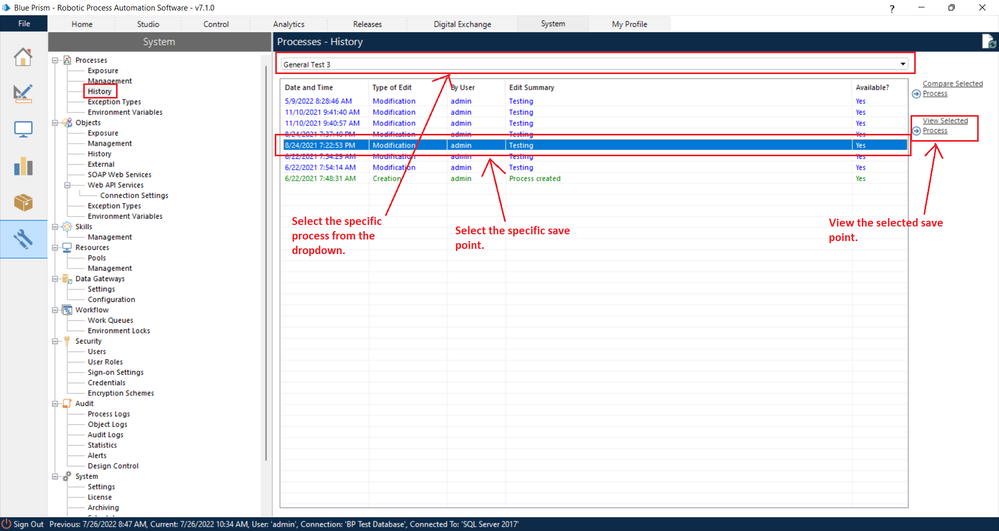The height and width of the screenshot is (531, 999).
Task: Open the Control monitor sidebar icon
Action: tap(23, 129)
